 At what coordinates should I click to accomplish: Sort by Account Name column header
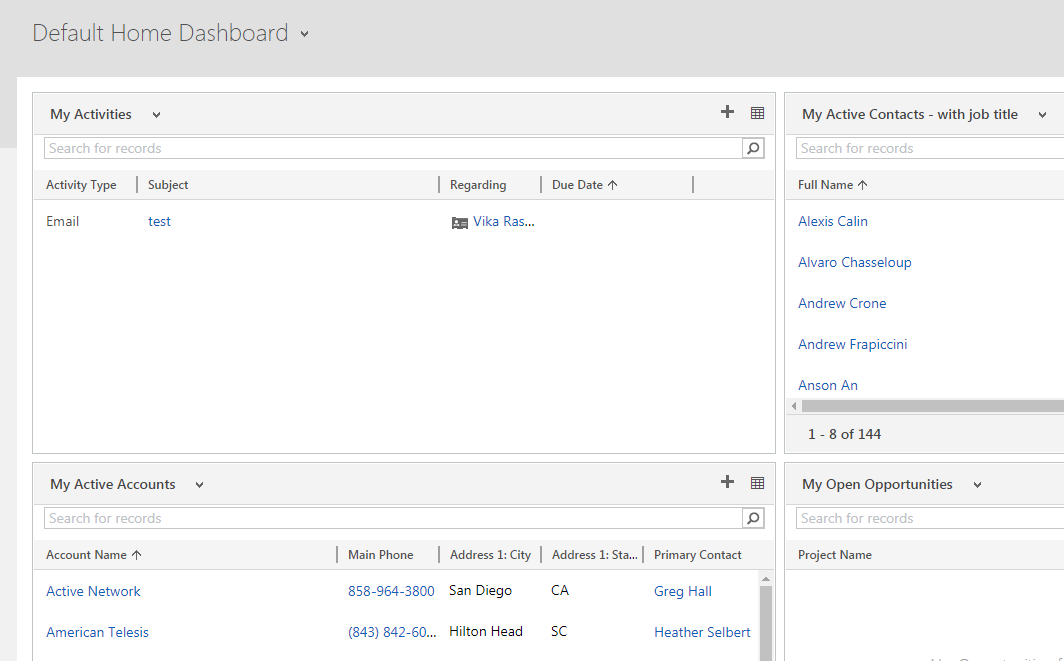click(93, 555)
